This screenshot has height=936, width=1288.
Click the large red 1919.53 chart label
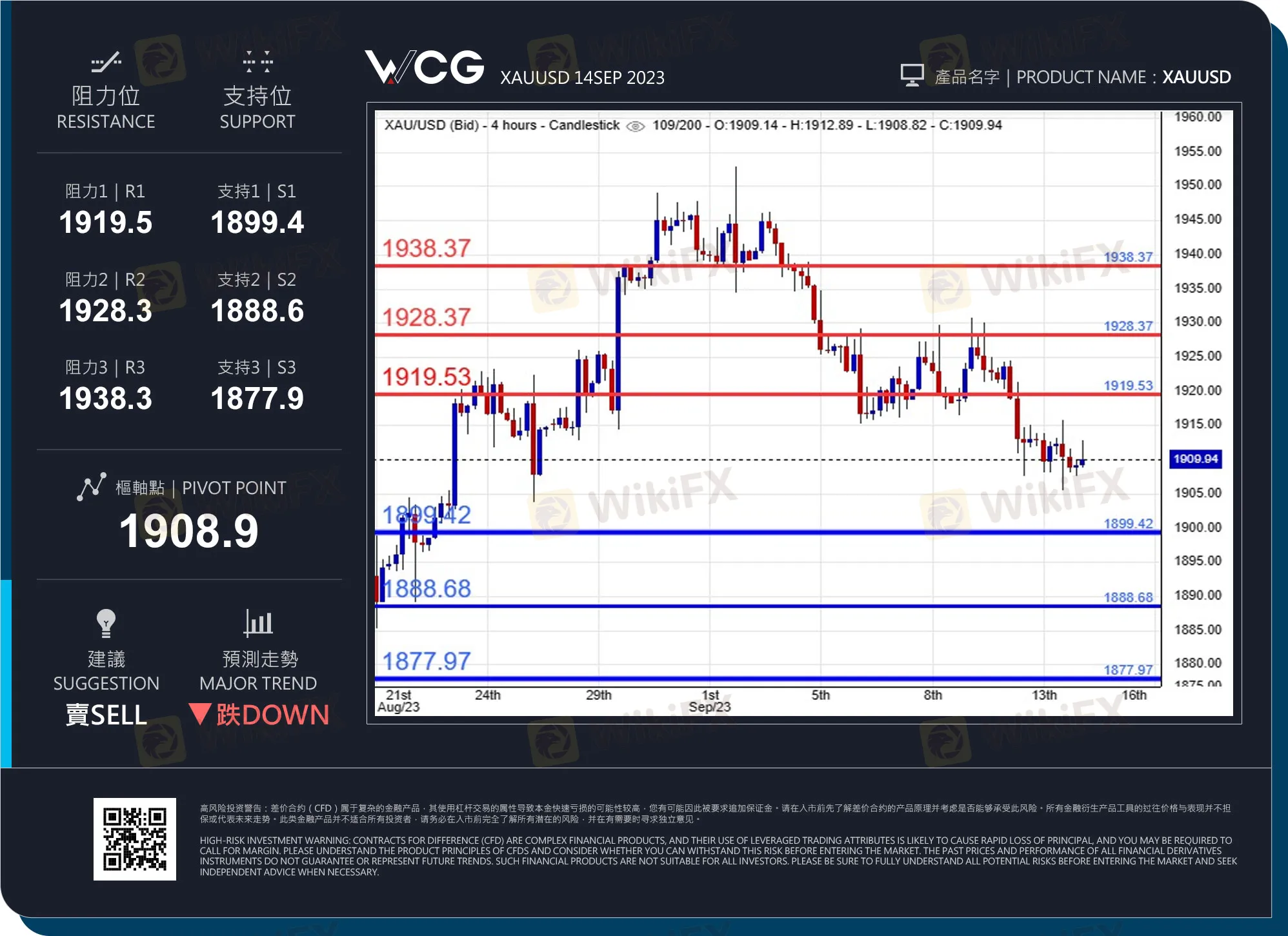tap(427, 377)
